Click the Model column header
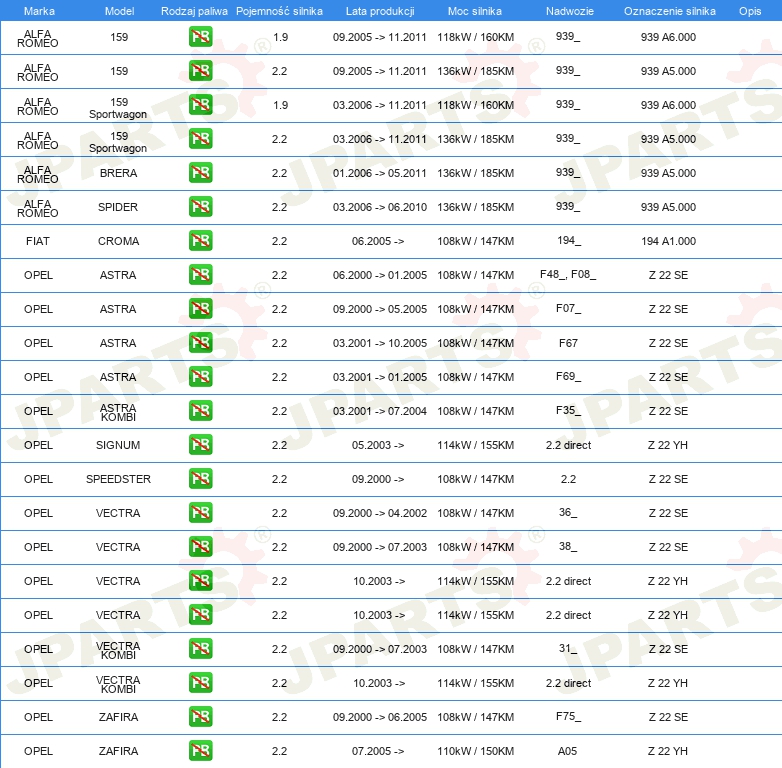Viewport: 782px width, 768px height. point(119,11)
